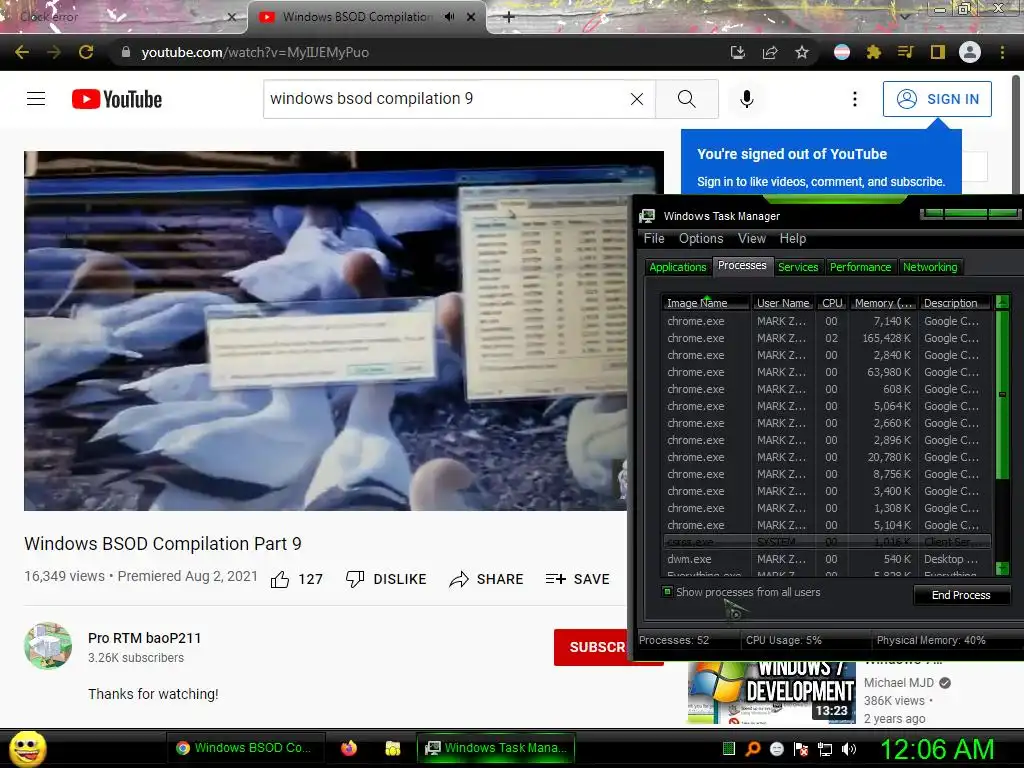The width and height of the screenshot is (1024, 768).
Task: Click the SIGN IN button
Action: click(937, 99)
